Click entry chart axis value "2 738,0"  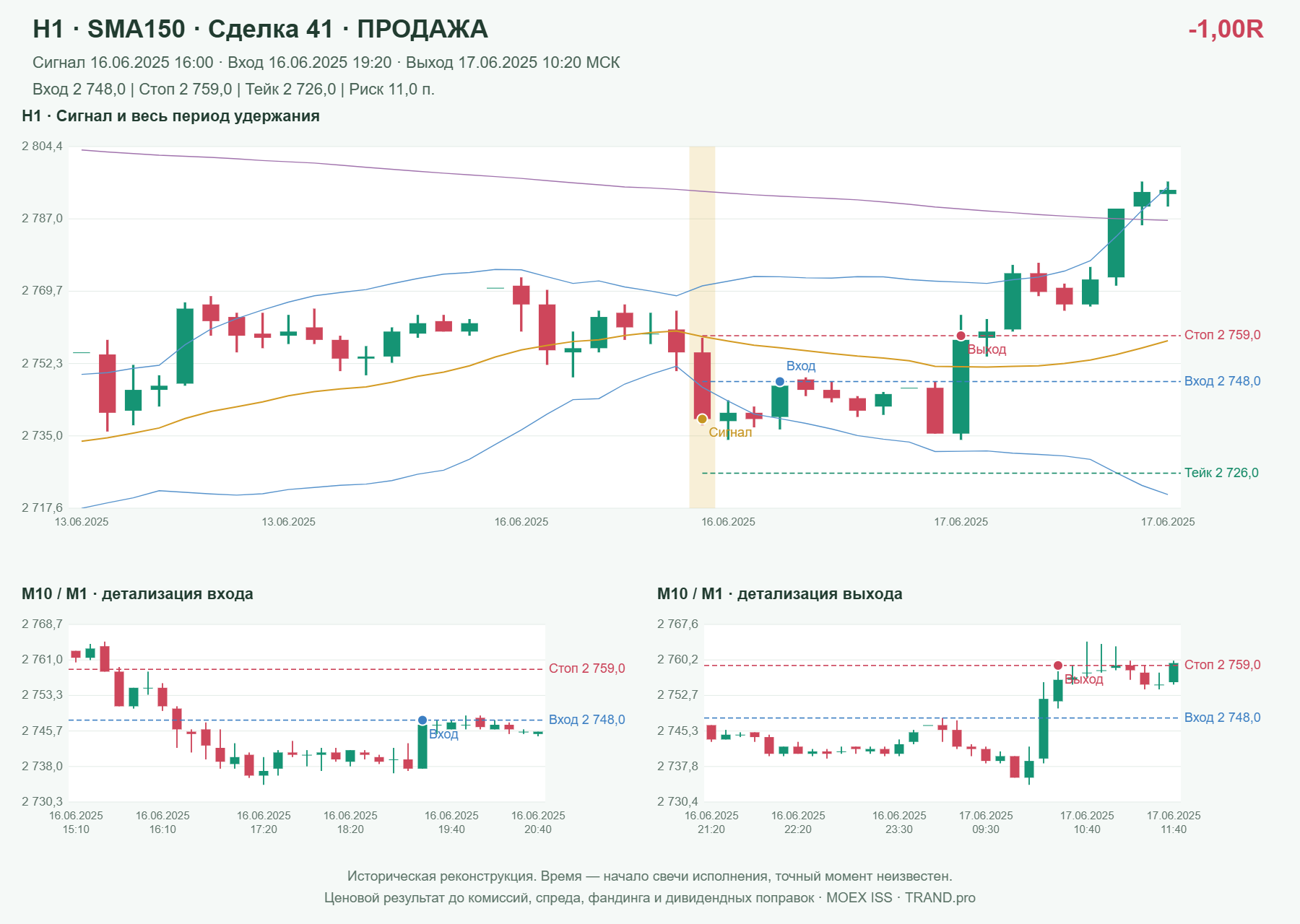pyautogui.click(x=42, y=767)
